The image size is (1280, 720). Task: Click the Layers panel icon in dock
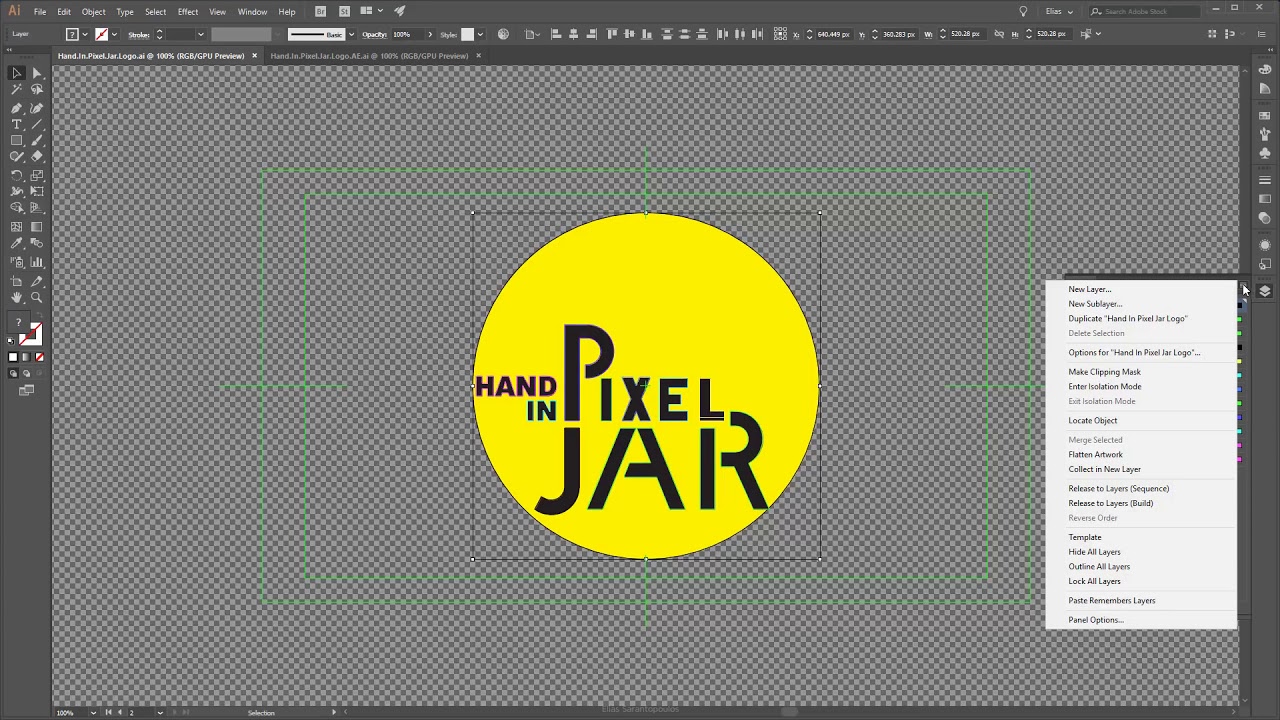1265,291
